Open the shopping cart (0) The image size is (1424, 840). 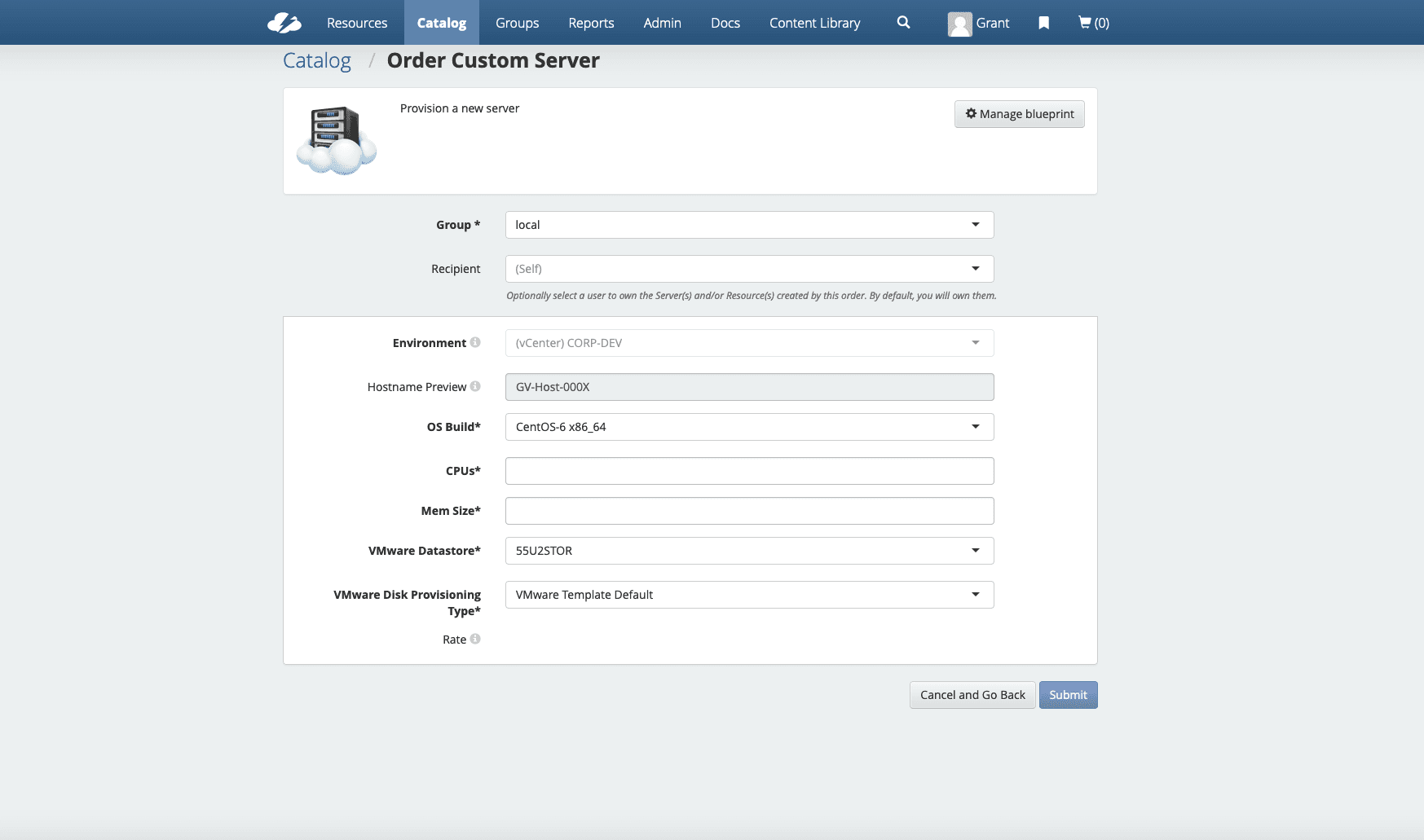[1093, 23]
